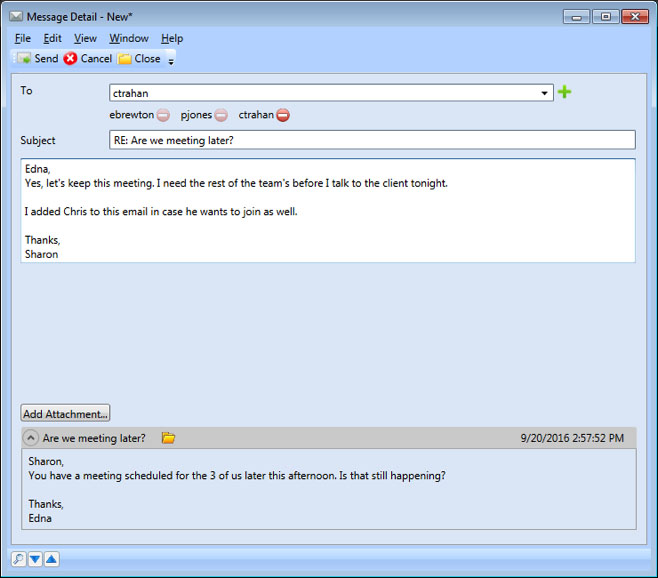Open the Edit menu

(x=52, y=38)
